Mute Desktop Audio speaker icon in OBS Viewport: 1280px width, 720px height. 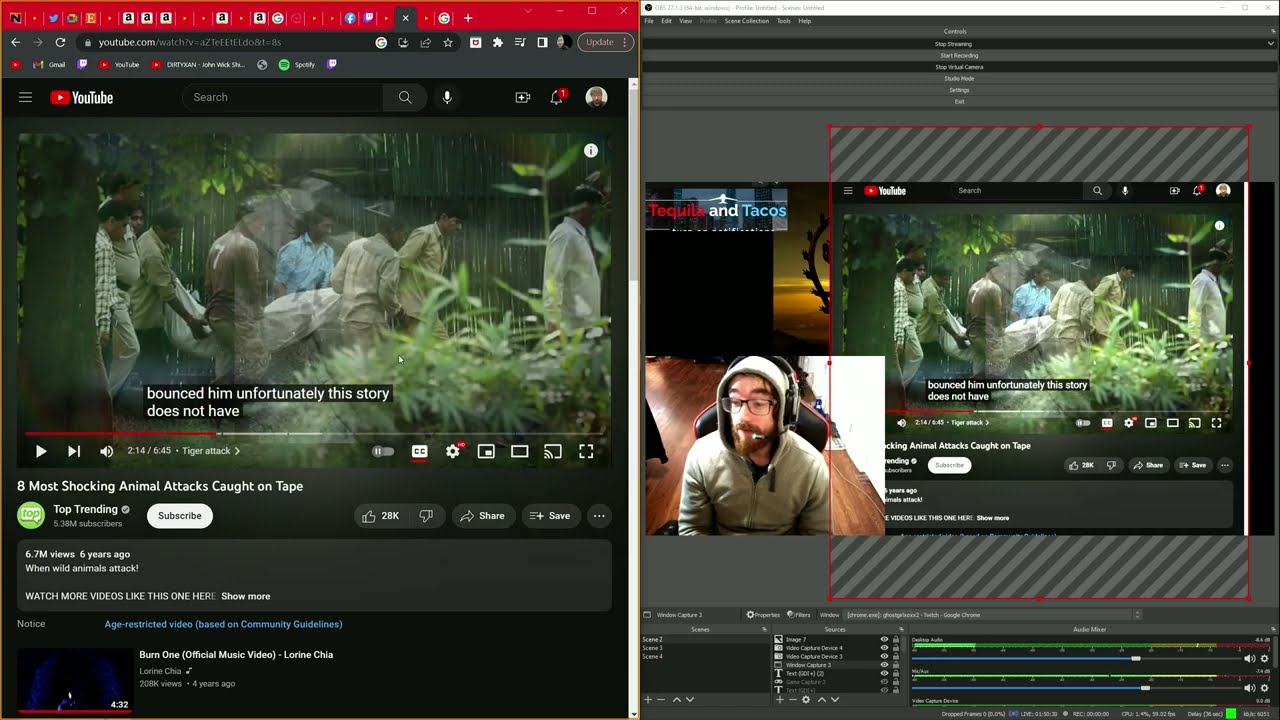pyautogui.click(x=1249, y=658)
